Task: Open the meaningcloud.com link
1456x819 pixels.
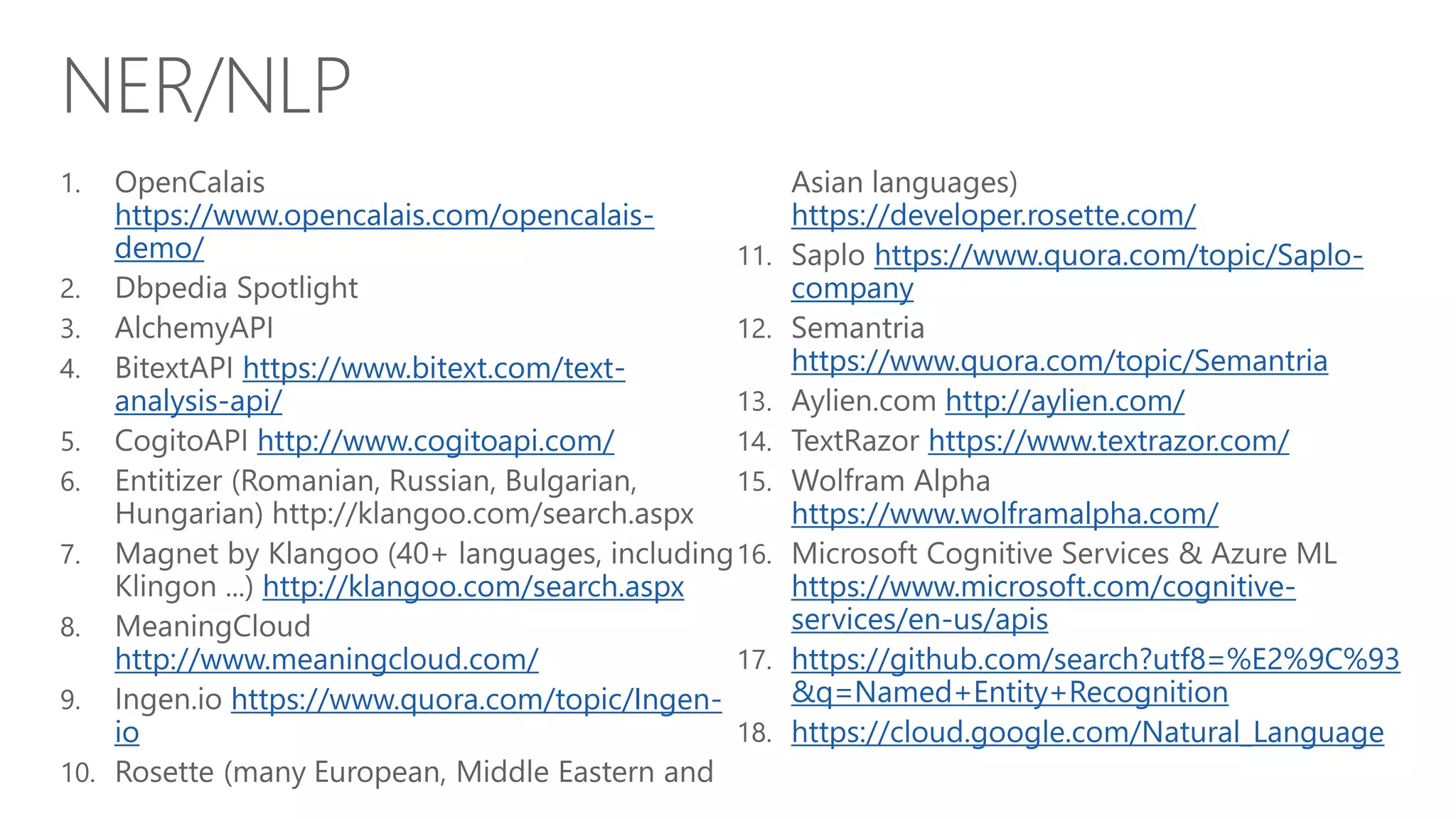Action: click(327, 660)
